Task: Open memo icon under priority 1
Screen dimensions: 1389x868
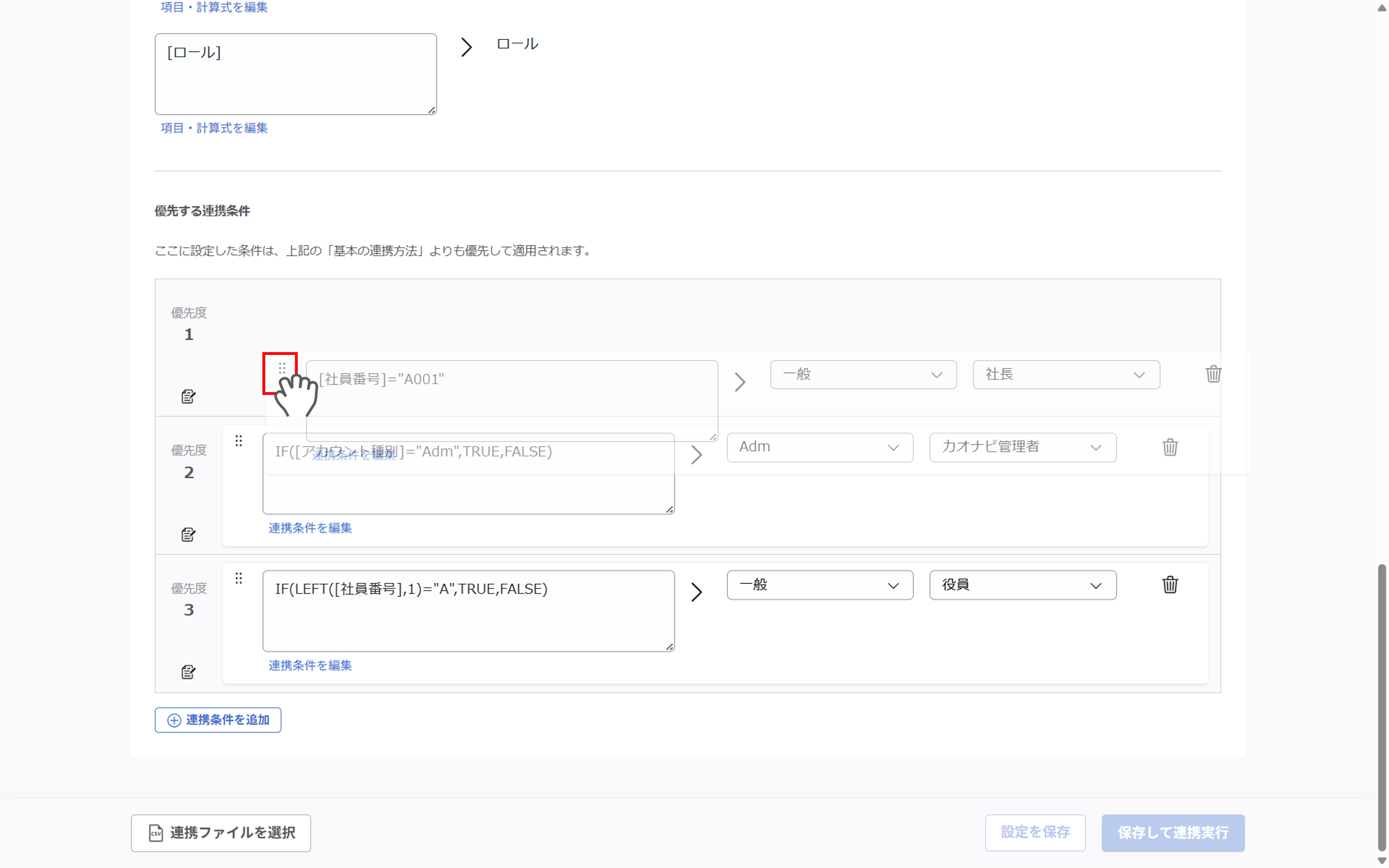Action: (x=188, y=396)
